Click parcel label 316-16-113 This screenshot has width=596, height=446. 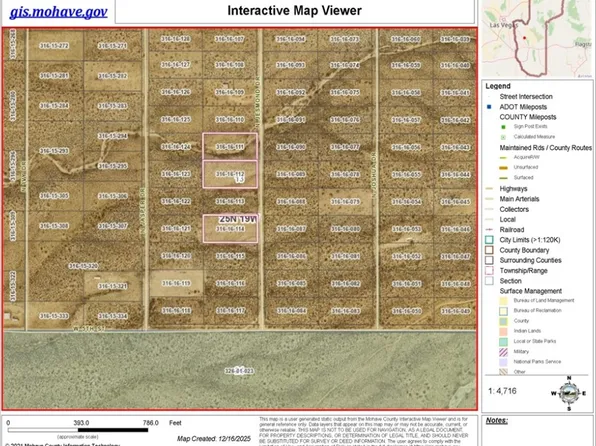pyautogui.click(x=230, y=202)
